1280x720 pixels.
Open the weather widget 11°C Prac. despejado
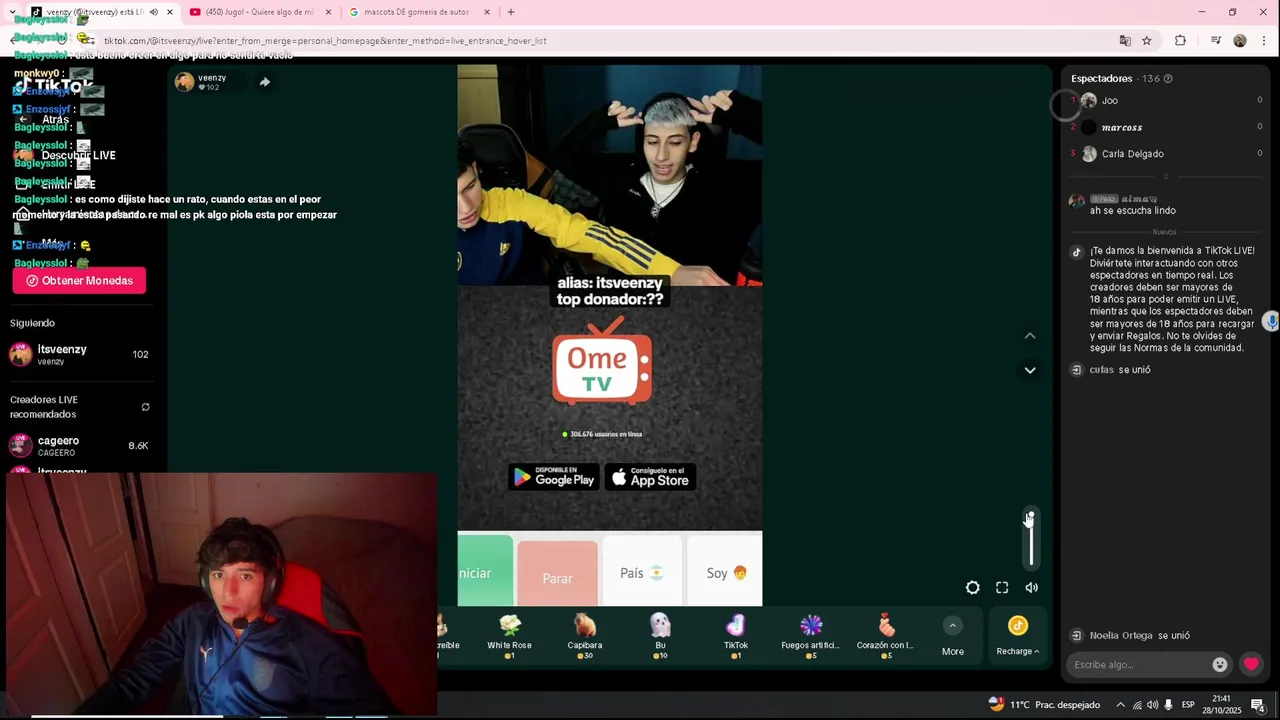click(1044, 705)
